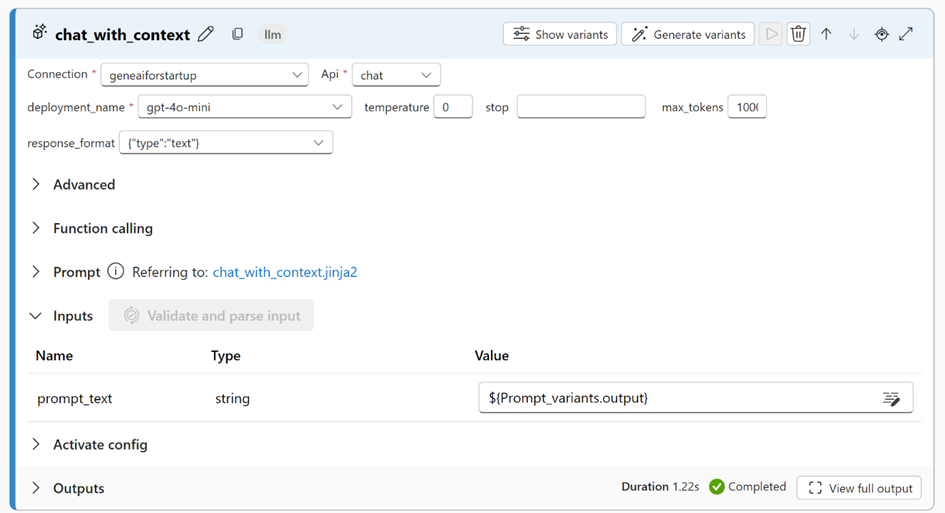945x513 pixels.
Task: Copy the node name with the copy icon
Action: (237, 34)
